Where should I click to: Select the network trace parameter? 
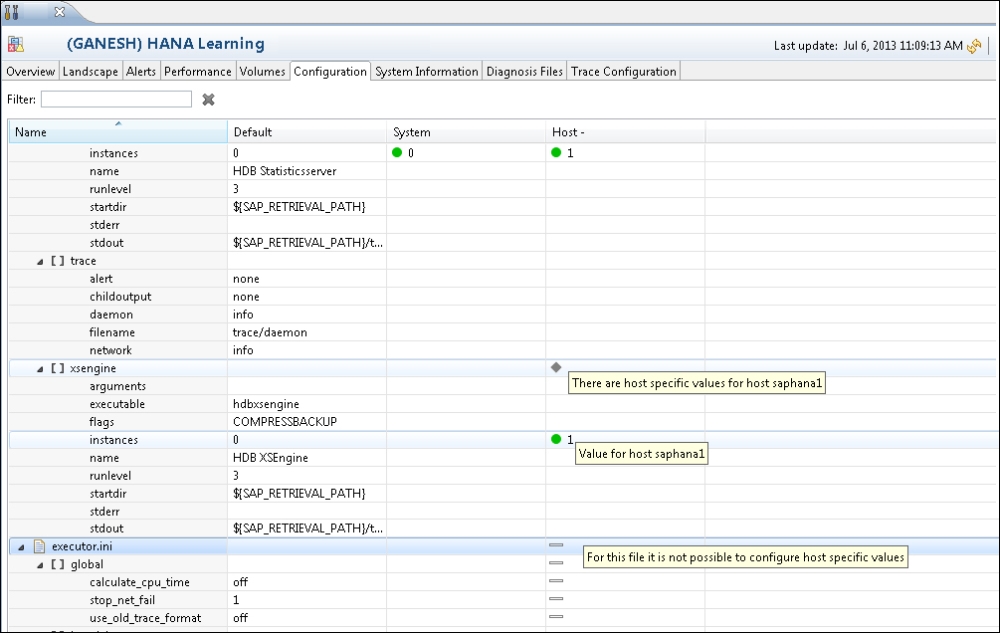pos(504,350)
